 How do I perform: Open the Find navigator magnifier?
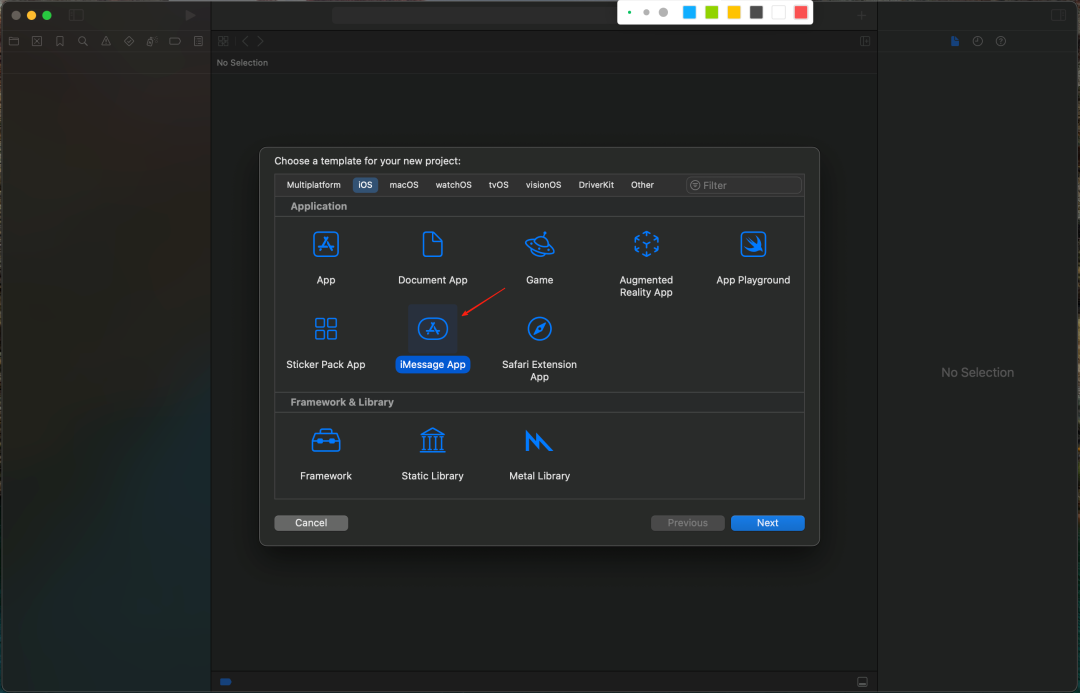(x=83, y=41)
